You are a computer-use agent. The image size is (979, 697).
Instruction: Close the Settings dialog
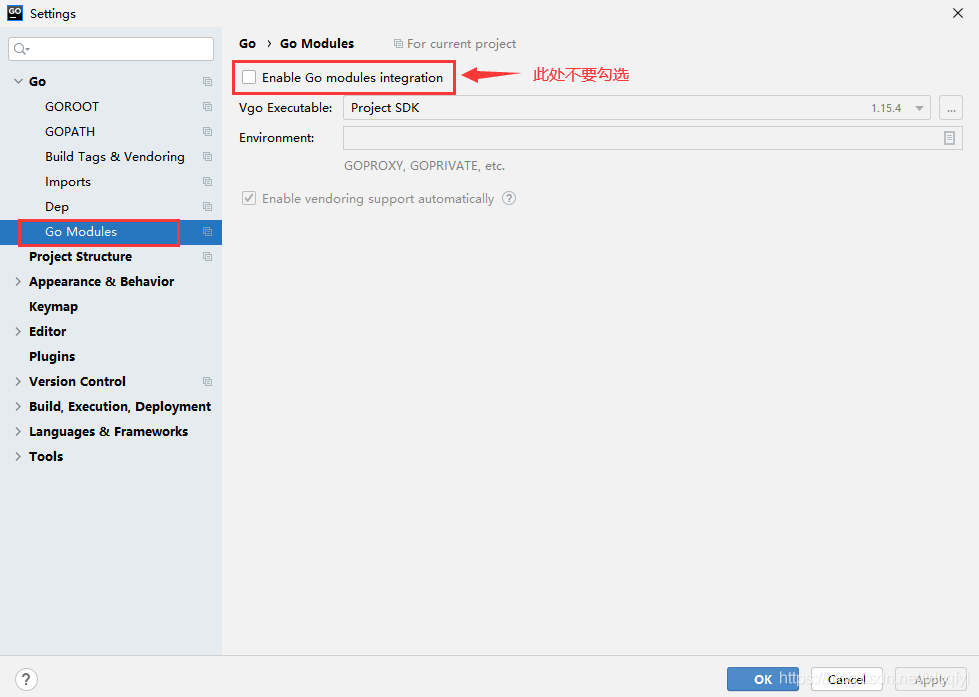pyautogui.click(x=958, y=13)
